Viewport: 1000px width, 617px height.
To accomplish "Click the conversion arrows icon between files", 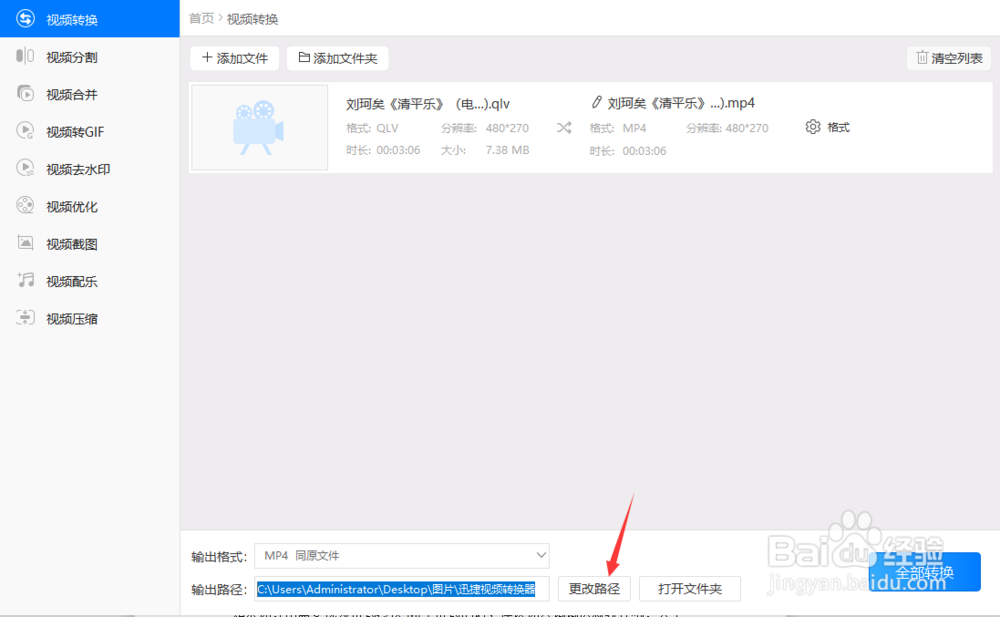I will click(x=563, y=127).
